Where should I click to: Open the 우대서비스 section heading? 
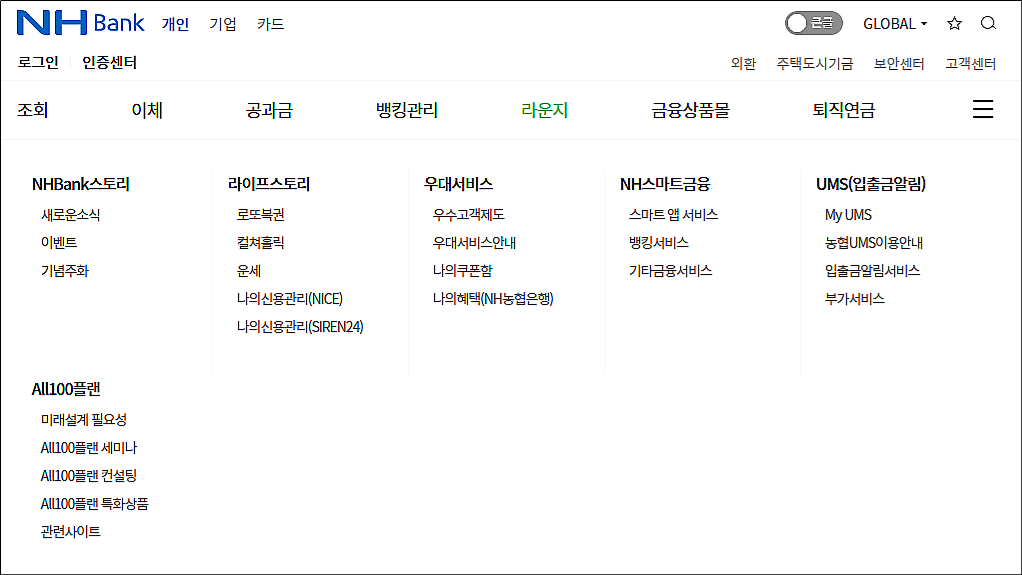click(458, 184)
